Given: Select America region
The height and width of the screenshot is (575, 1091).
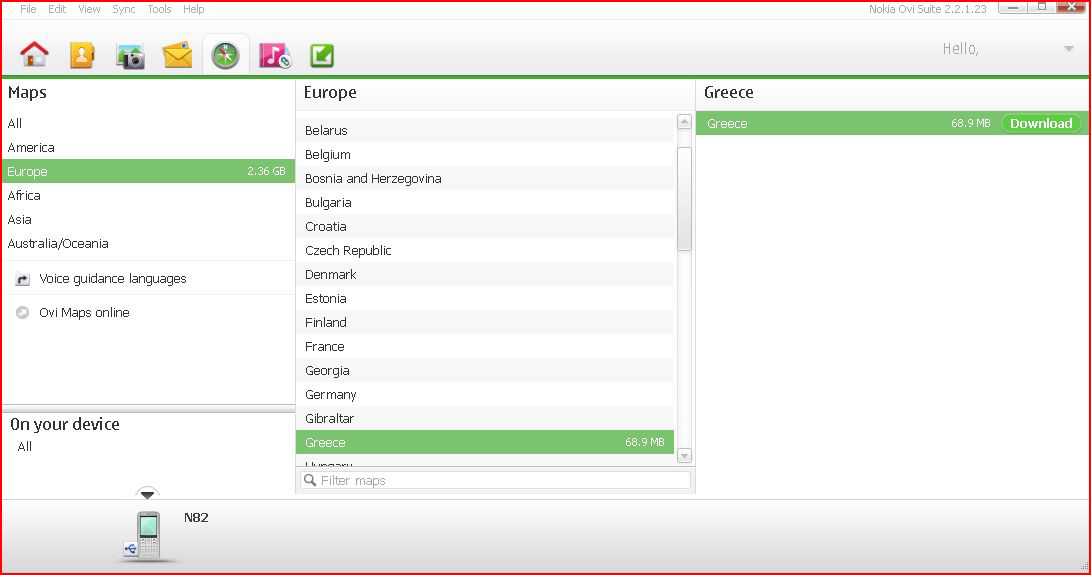Looking at the screenshot, I should click(x=148, y=148).
